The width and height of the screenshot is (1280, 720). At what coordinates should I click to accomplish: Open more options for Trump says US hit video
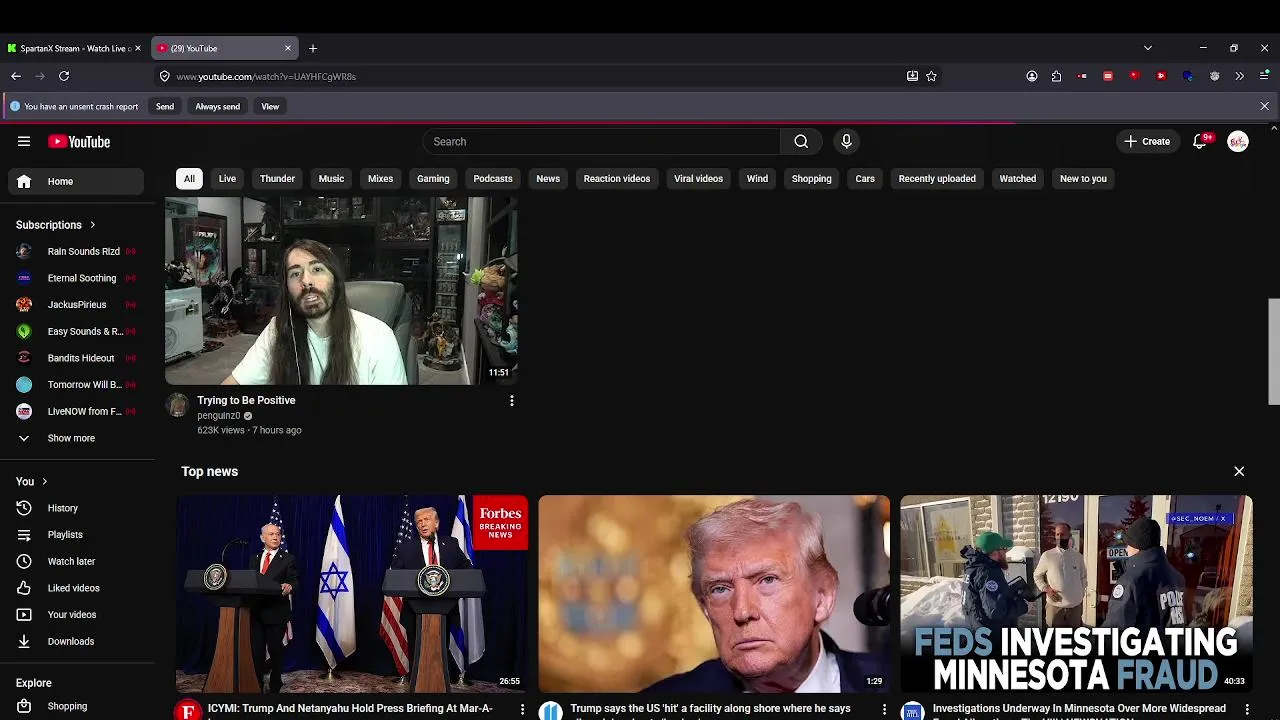[884, 709]
